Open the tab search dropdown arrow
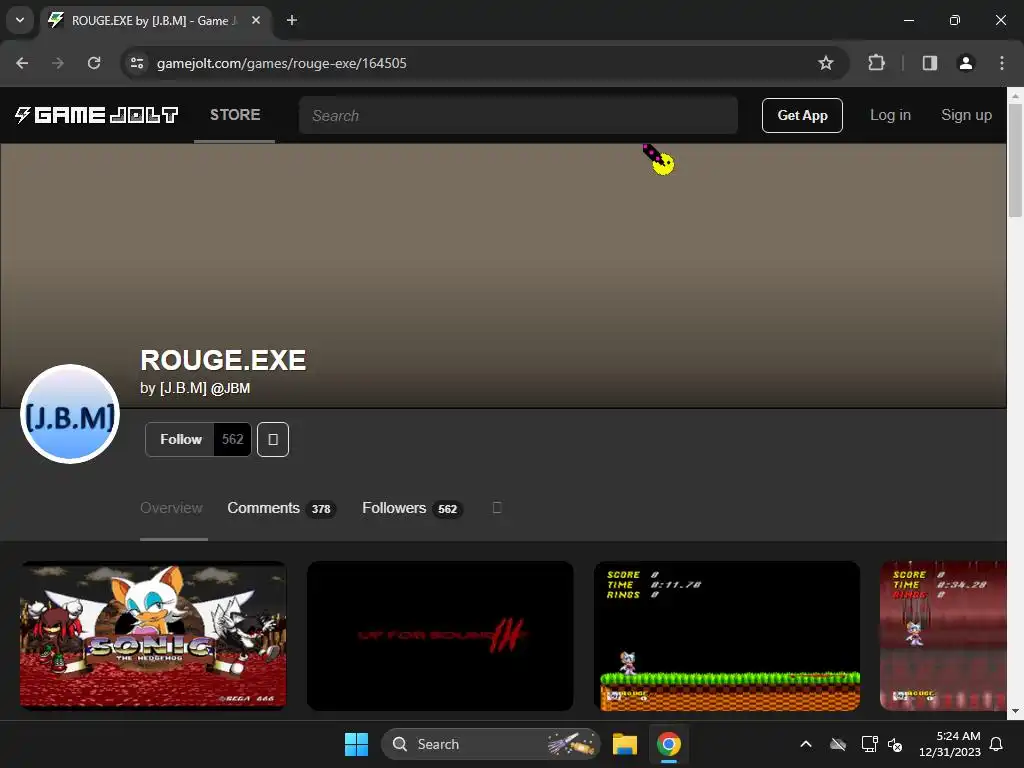1024x768 pixels. (x=20, y=20)
